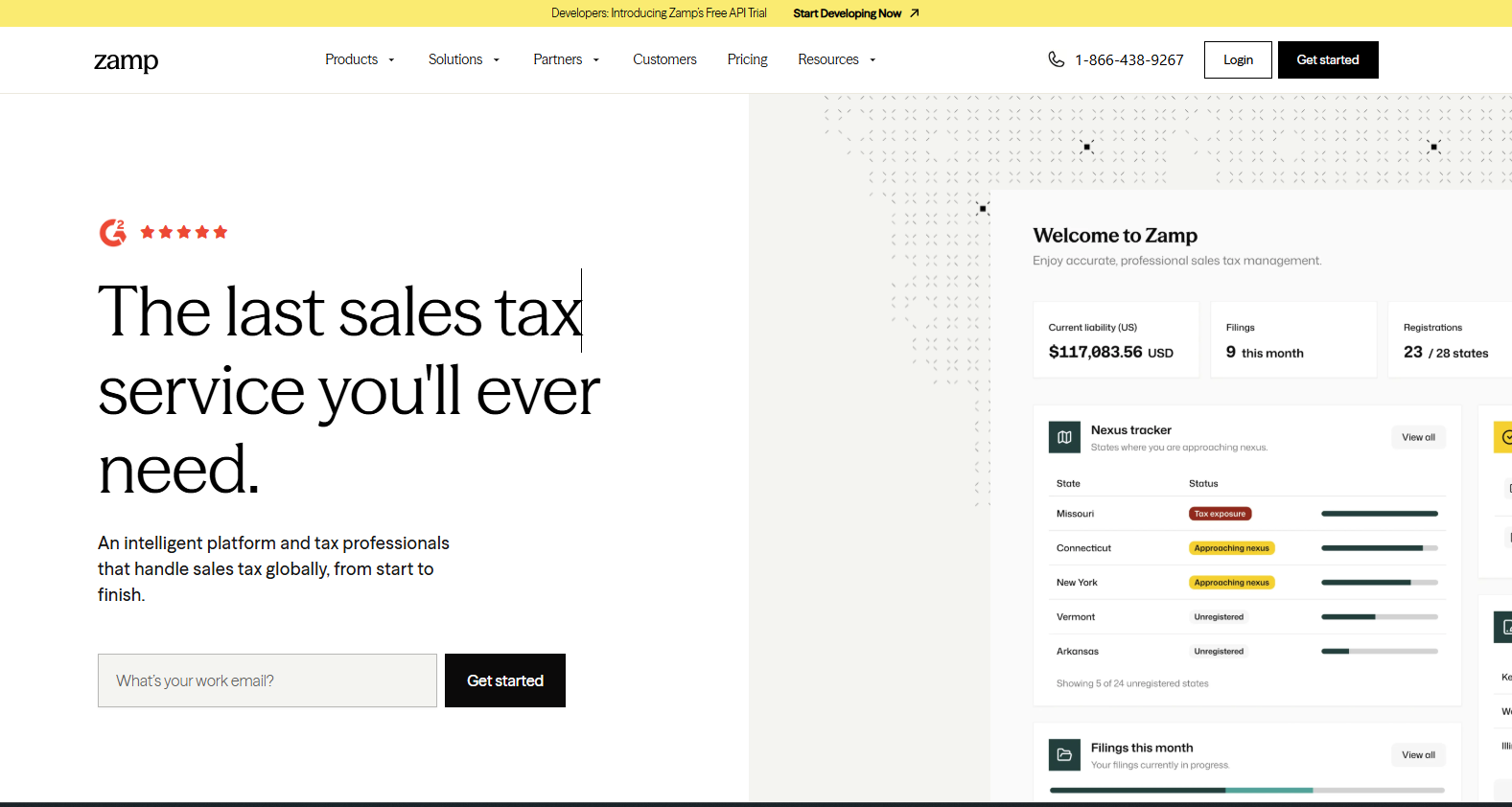Image resolution: width=1512 pixels, height=807 pixels.
Task: Click Get started beside the email field
Action: (x=504, y=680)
